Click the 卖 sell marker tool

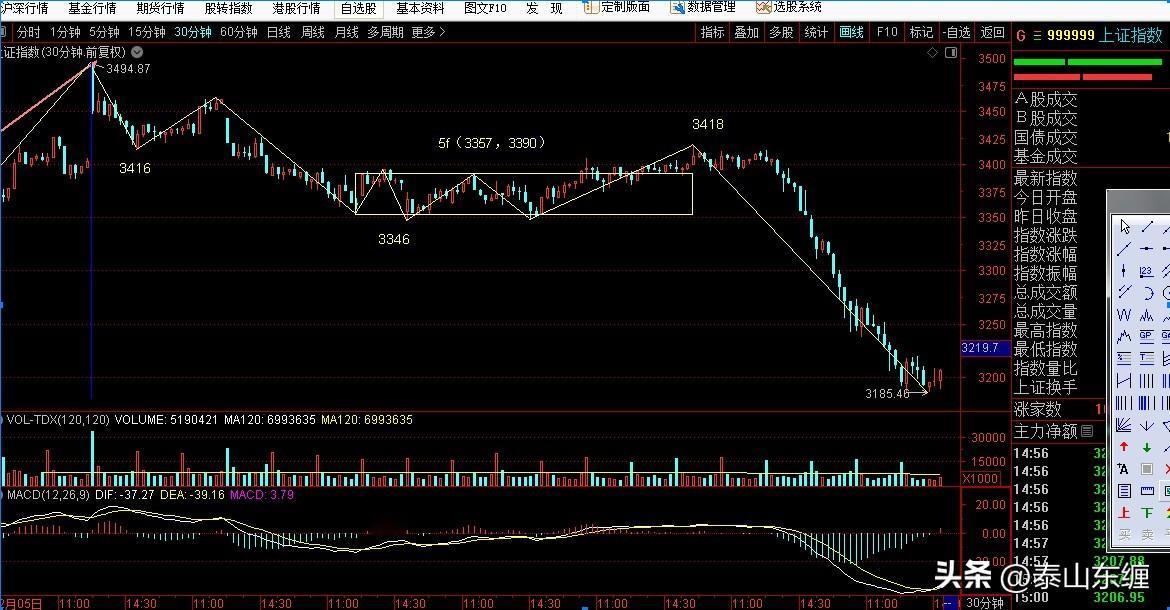pos(1146,534)
